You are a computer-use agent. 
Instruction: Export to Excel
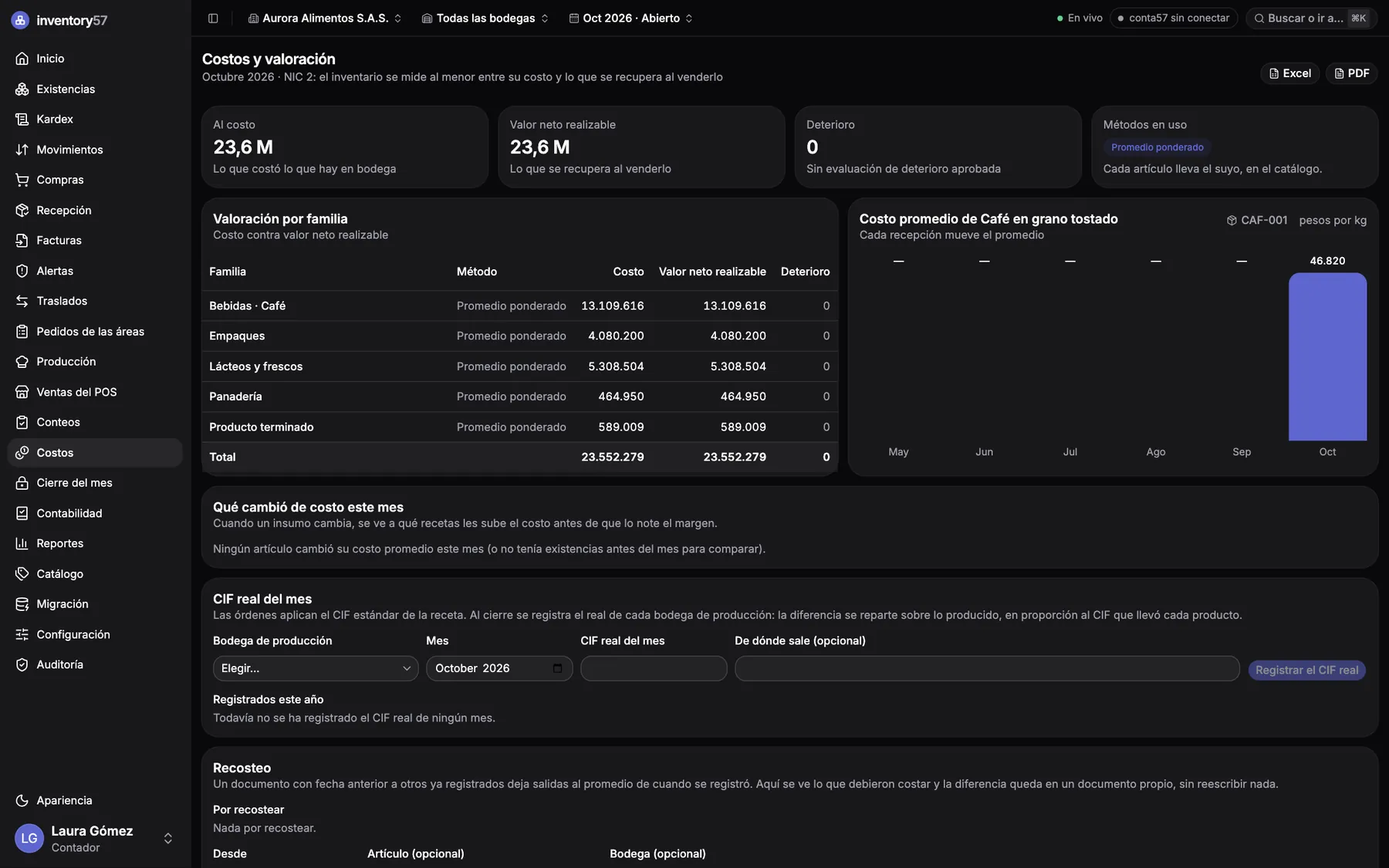click(x=1290, y=73)
